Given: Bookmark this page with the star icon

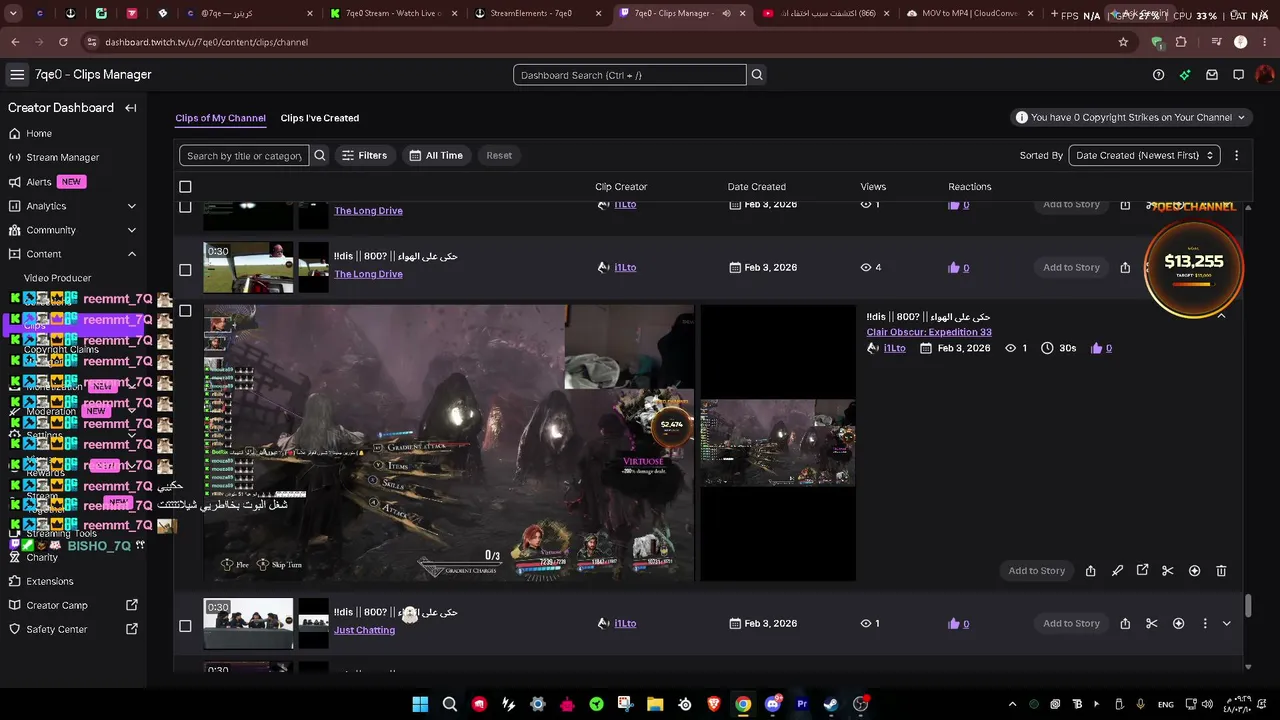Looking at the screenshot, I should [1123, 42].
